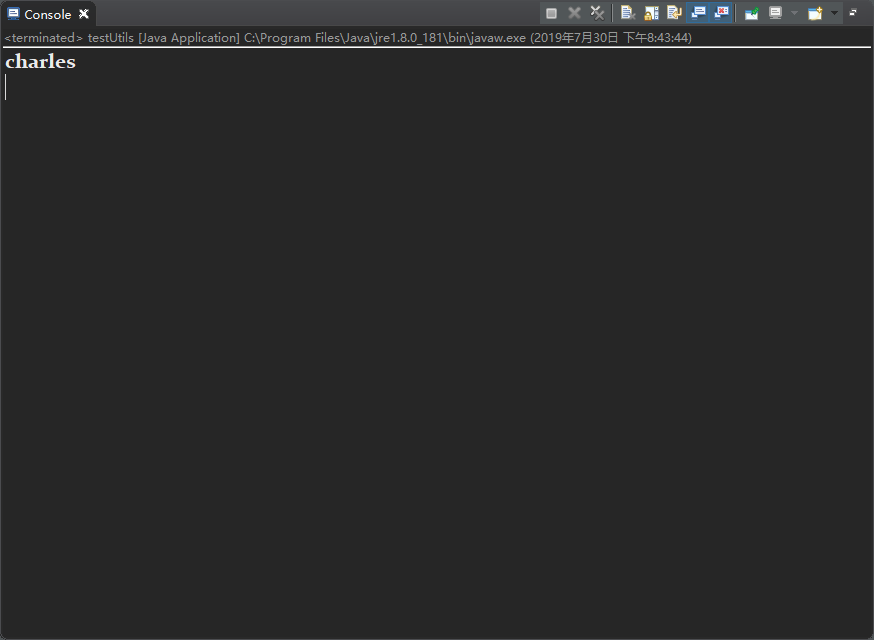The height and width of the screenshot is (640, 874).
Task: Click the Console tab icon
Action: (13, 14)
